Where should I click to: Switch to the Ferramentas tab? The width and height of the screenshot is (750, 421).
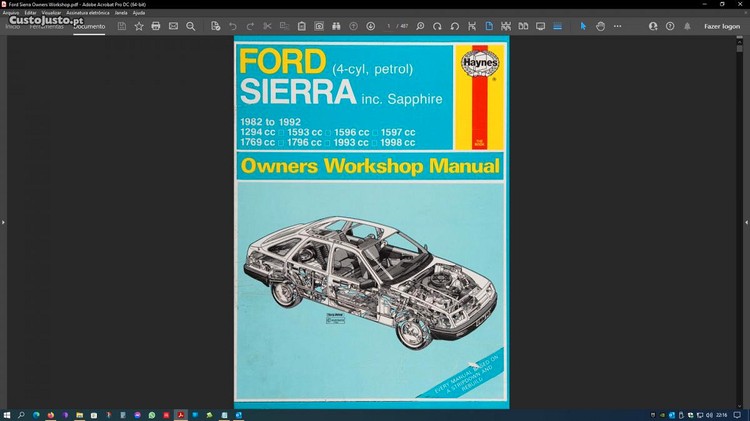tap(47, 26)
